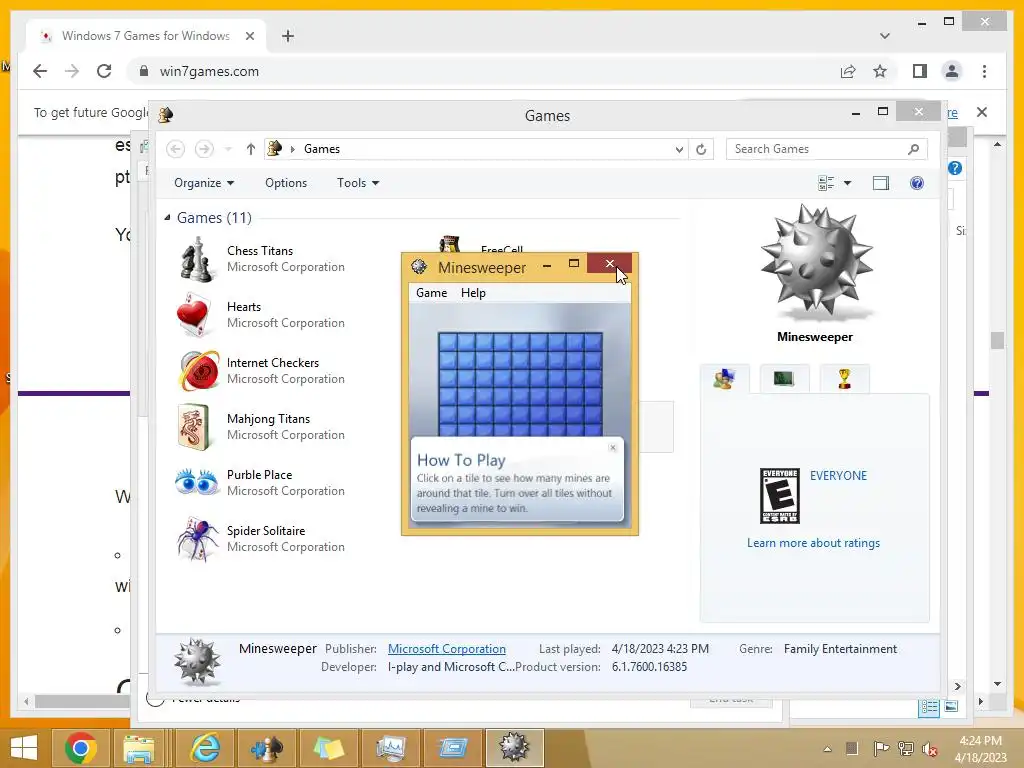Go back in Chrome browser

40,71
